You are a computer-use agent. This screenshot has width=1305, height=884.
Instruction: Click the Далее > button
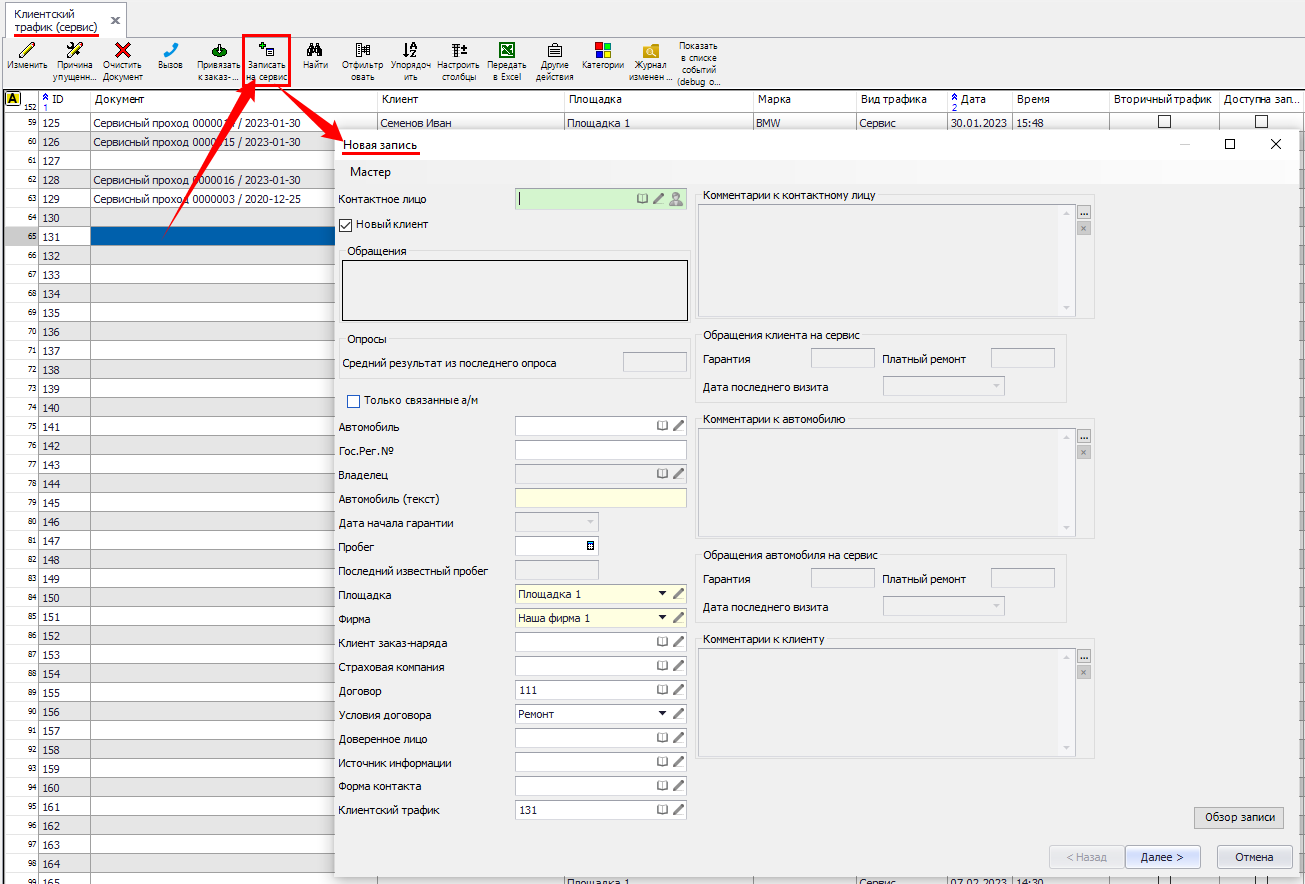(1162, 857)
